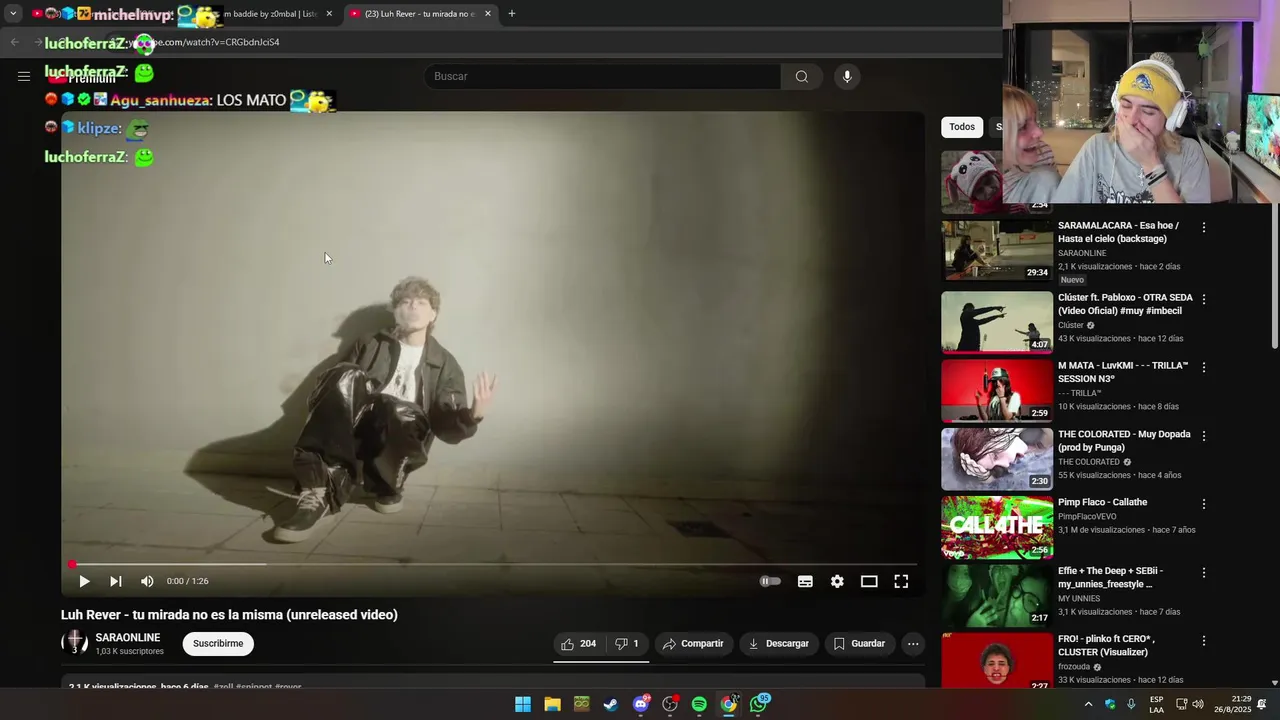Open options for Pimp Flaco Callathe

tap(1204, 504)
